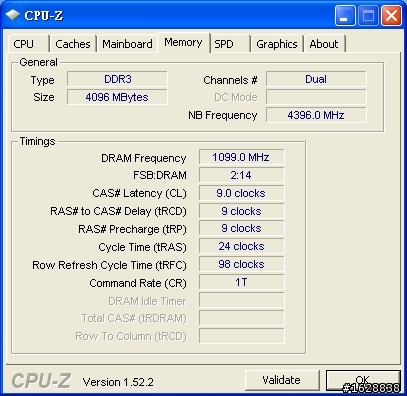This screenshot has height=396, width=407.
Task: Select the Mainboard tab
Action: (127, 44)
